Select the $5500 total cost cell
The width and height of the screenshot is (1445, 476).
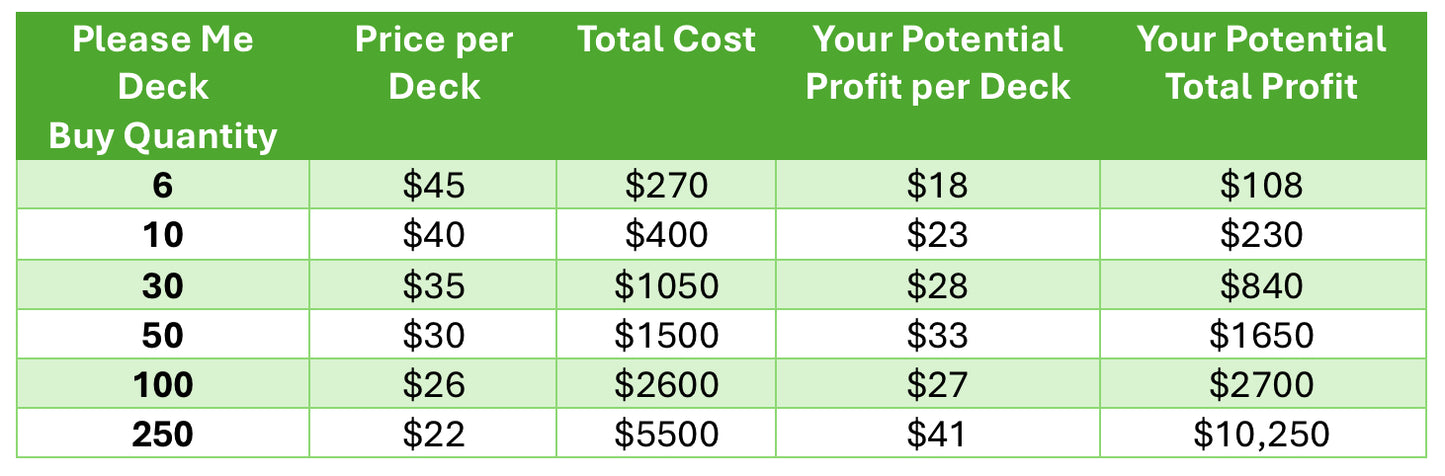666,433
